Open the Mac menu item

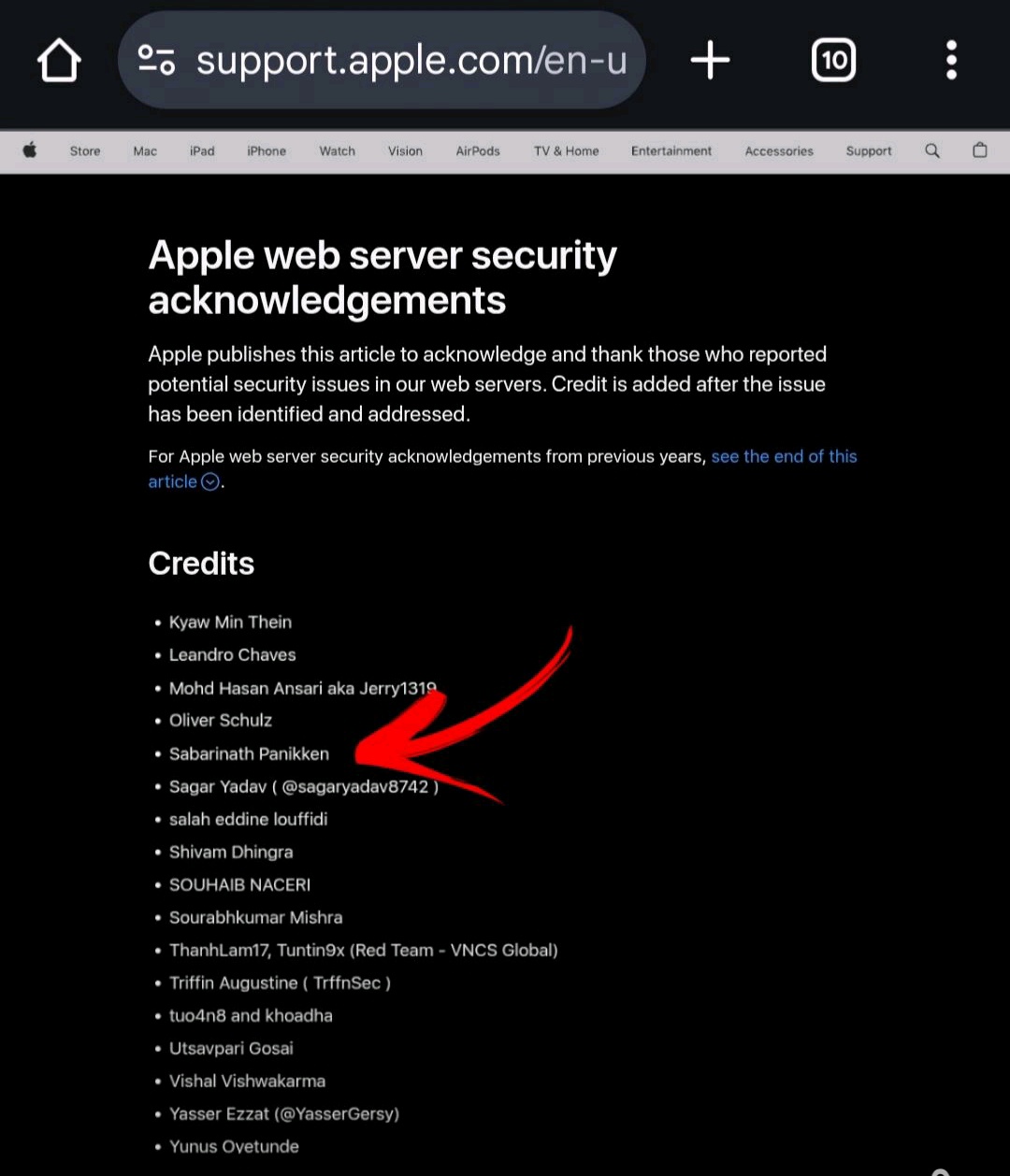[x=145, y=151]
